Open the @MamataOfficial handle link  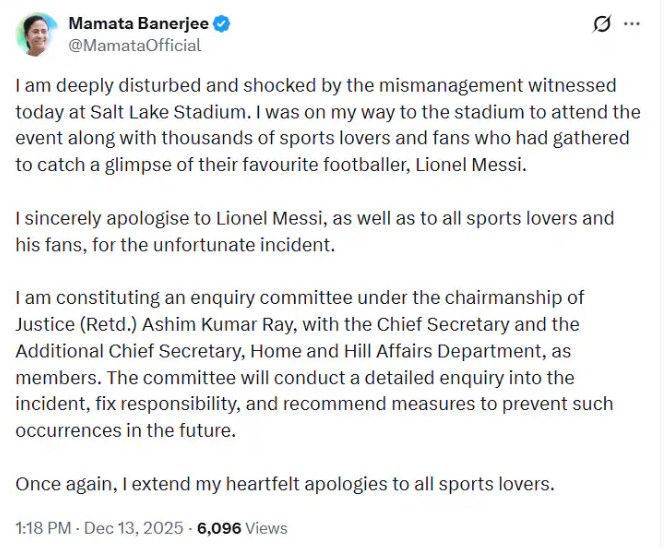point(134,45)
